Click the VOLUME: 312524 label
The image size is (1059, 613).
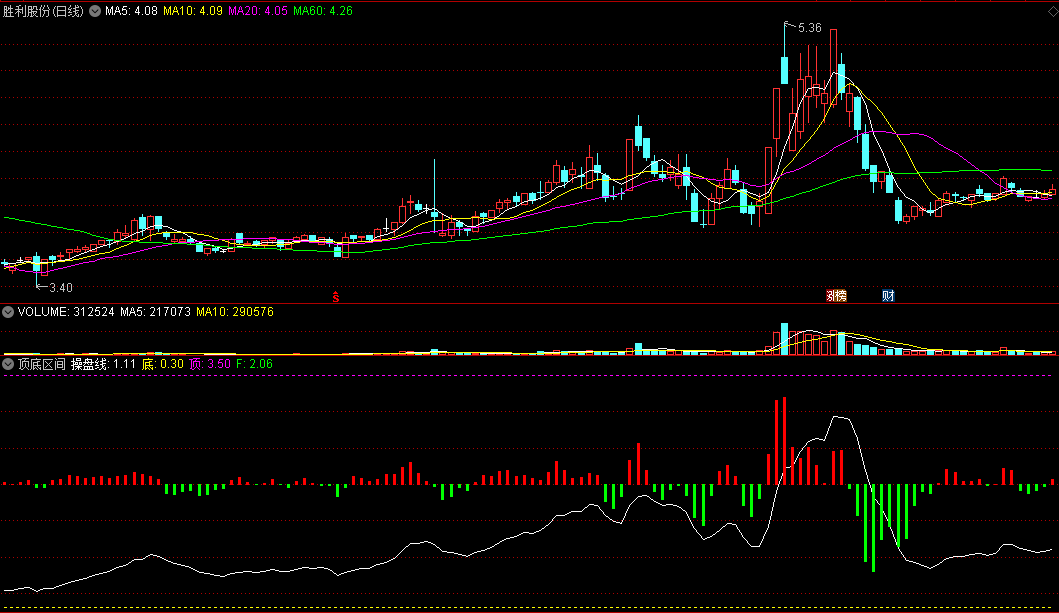click(x=66, y=312)
